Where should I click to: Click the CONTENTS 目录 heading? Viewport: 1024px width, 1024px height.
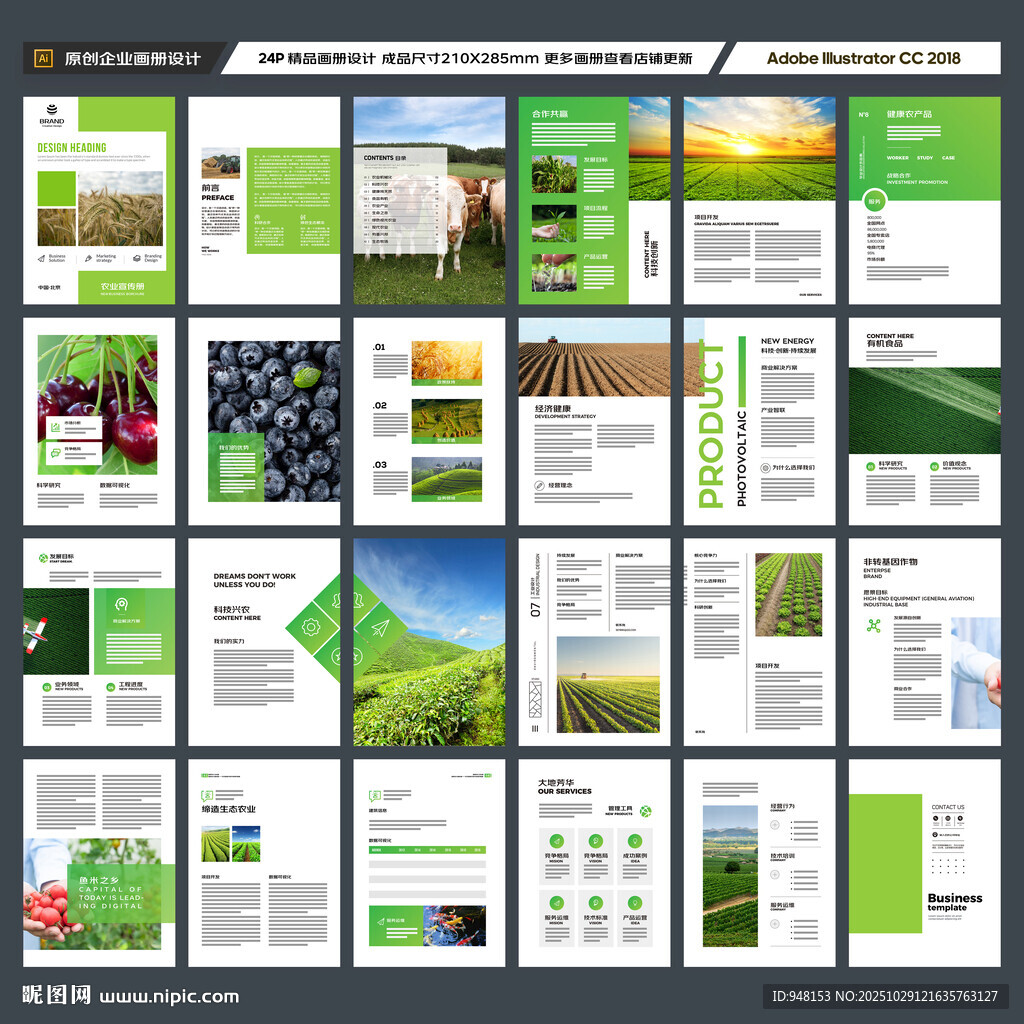pyautogui.click(x=385, y=158)
